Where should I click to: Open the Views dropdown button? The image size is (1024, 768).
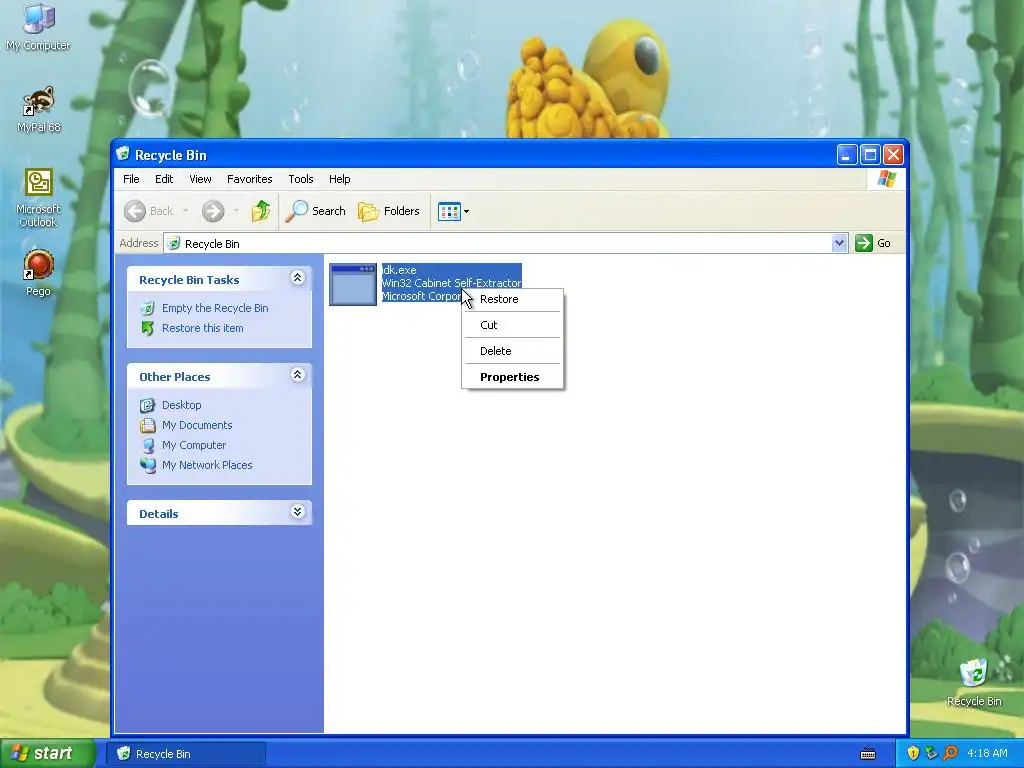tap(453, 211)
